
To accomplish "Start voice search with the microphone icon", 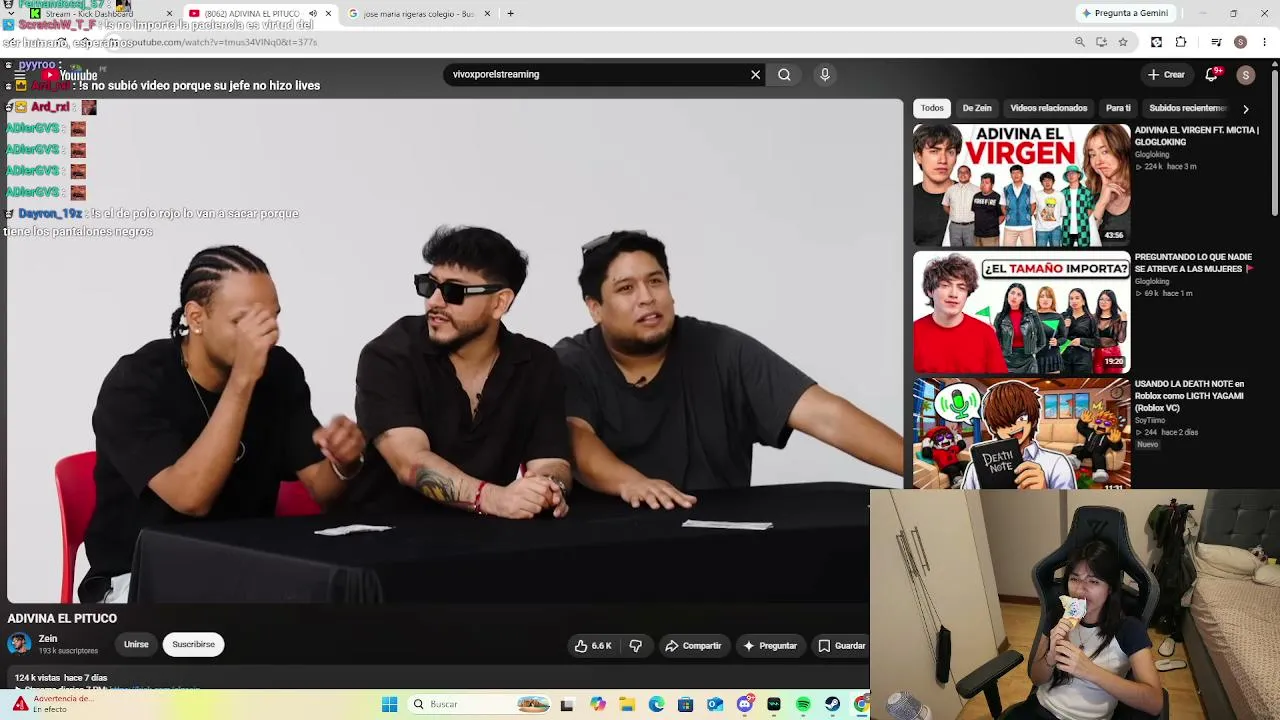I will (825, 74).
